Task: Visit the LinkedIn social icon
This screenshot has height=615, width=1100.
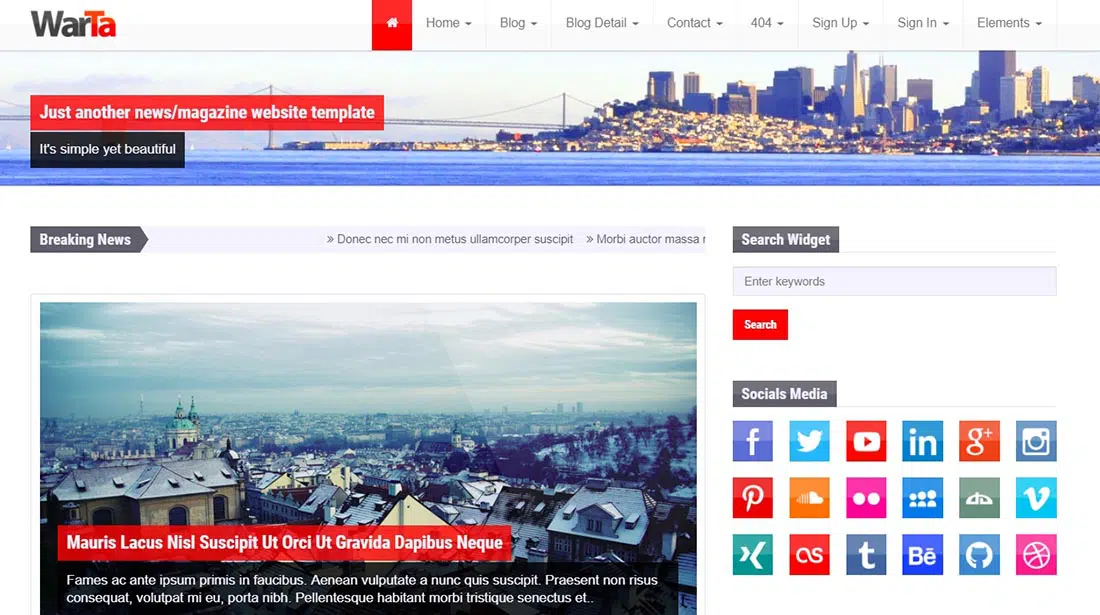Action: (x=922, y=441)
